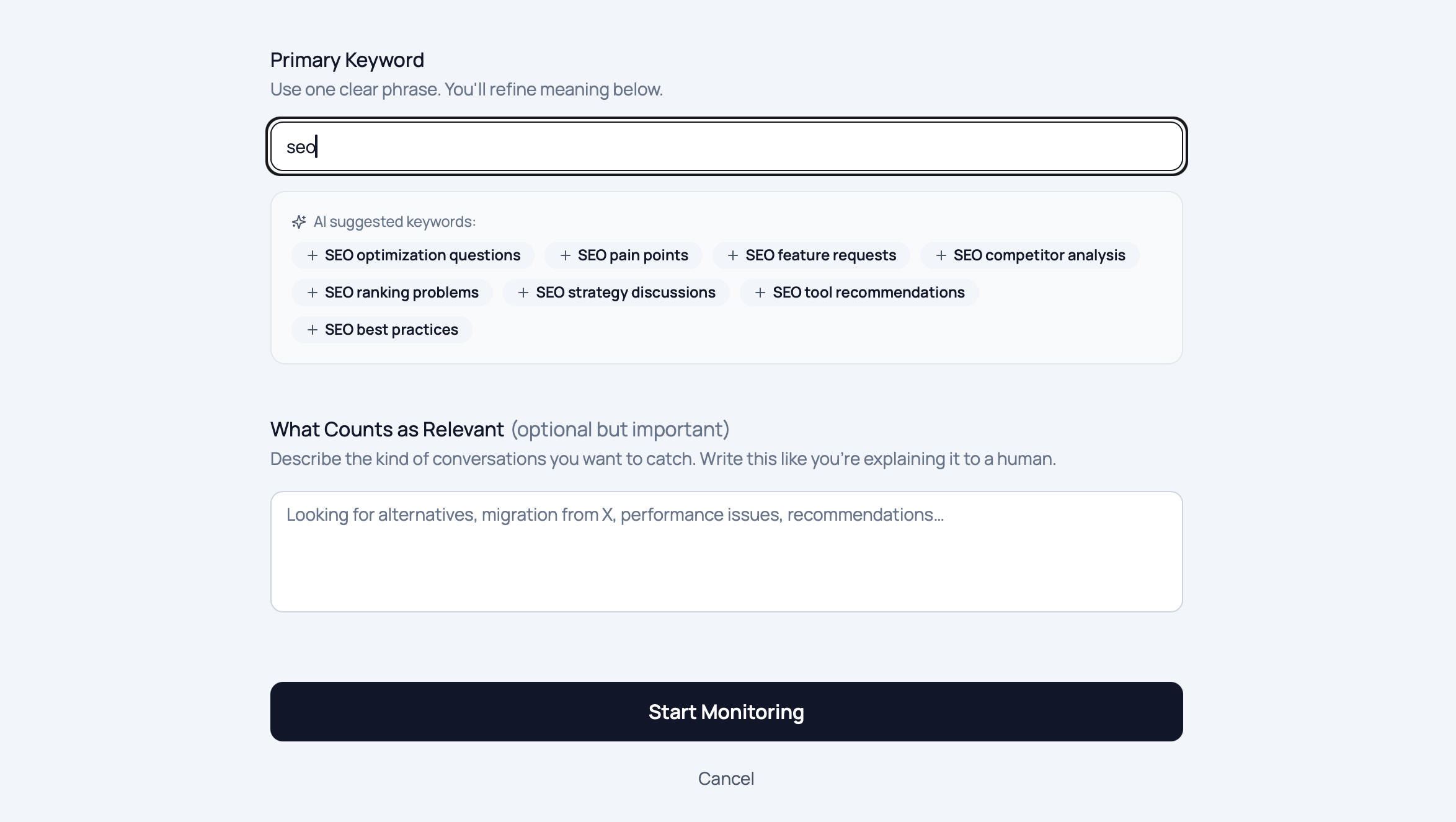Viewport: 1456px width, 822px height.
Task: Click the AI sparkle icon
Action: [299, 222]
